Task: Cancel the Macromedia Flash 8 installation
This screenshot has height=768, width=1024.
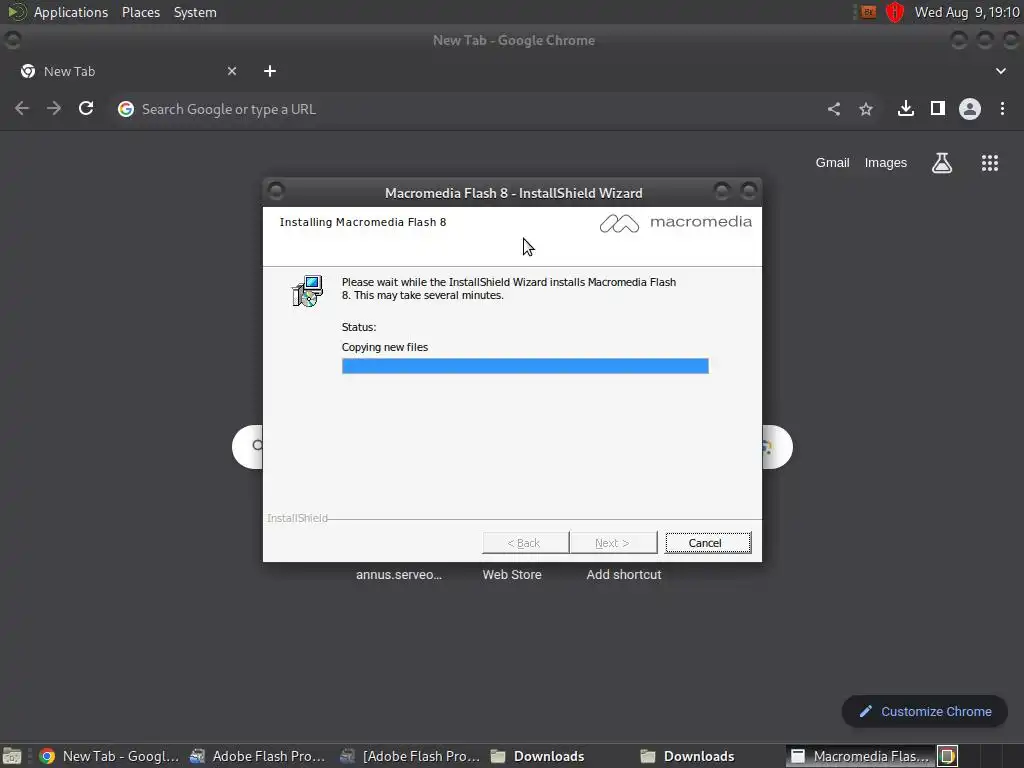Action: [708, 543]
